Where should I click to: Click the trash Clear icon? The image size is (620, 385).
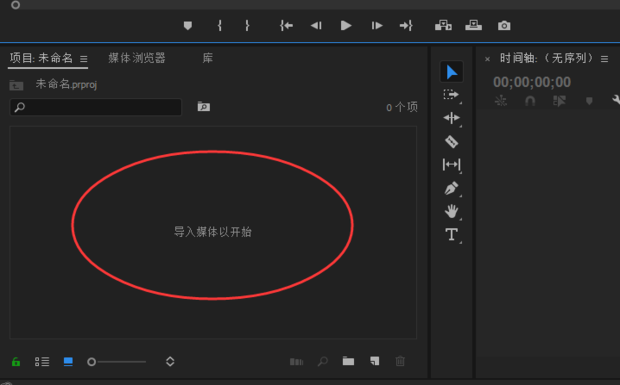(400, 361)
